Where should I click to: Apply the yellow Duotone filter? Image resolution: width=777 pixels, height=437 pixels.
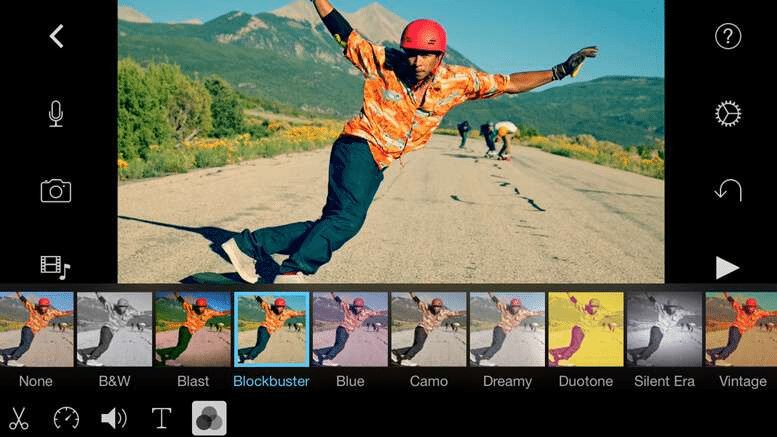pyautogui.click(x=586, y=329)
